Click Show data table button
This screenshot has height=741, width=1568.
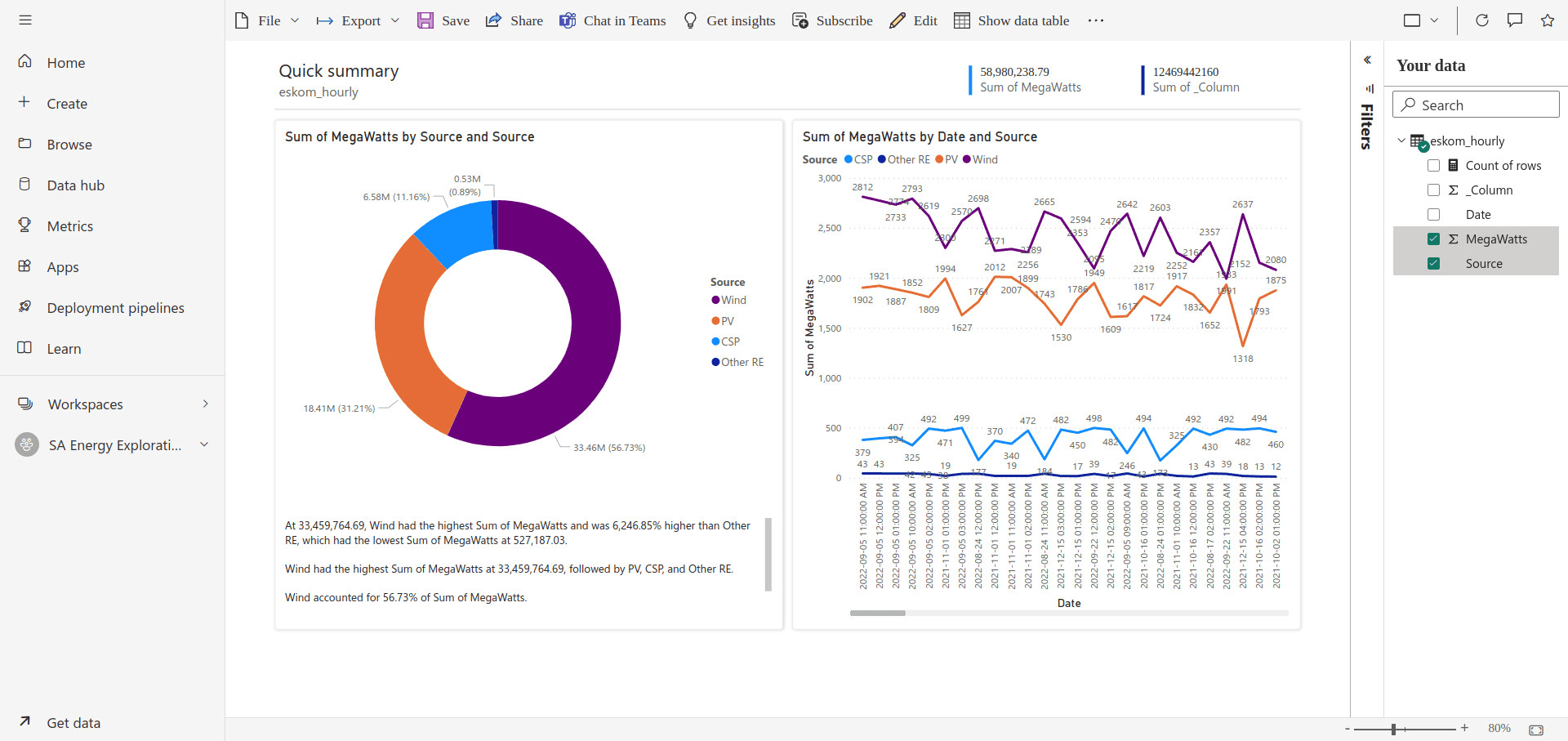(x=1011, y=20)
